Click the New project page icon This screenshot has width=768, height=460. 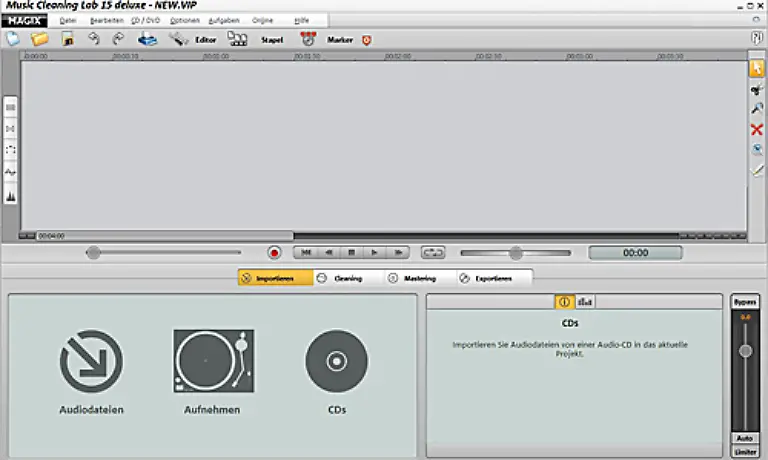[13, 39]
